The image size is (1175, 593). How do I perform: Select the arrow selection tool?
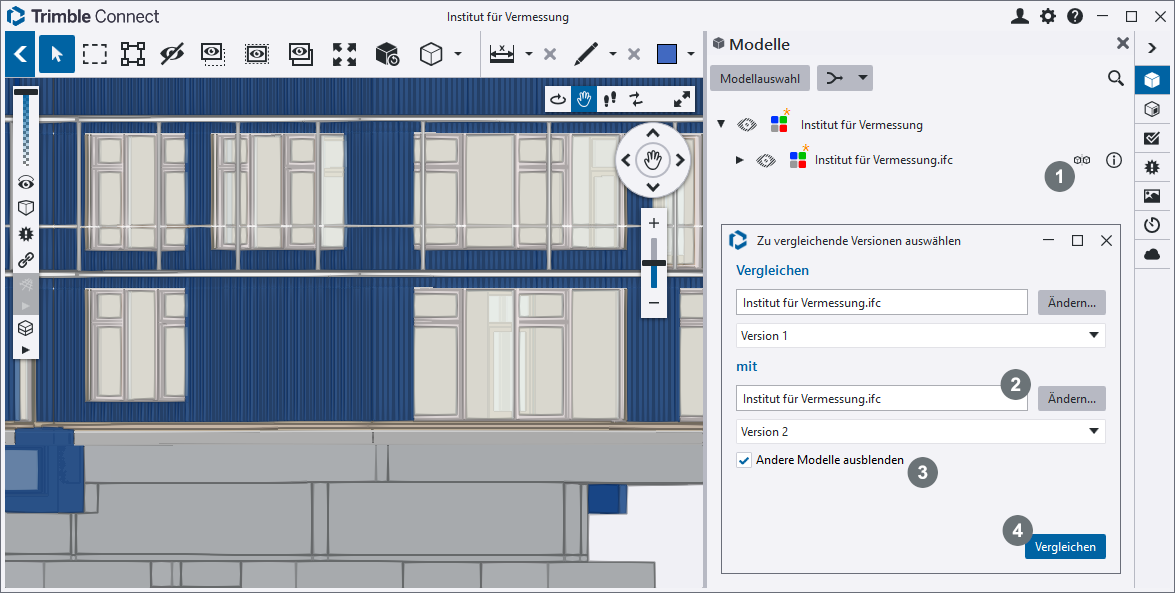click(x=56, y=54)
